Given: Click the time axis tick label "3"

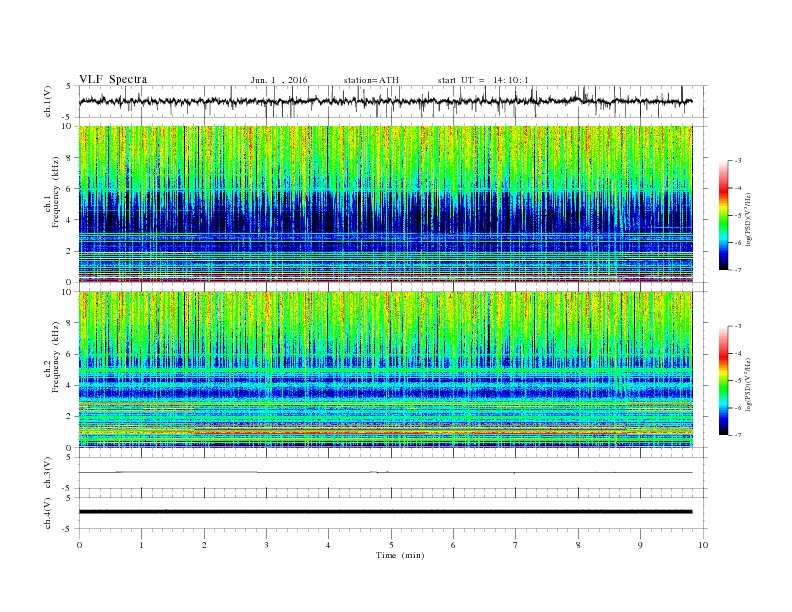Looking at the screenshot, I should coord(266,545).
